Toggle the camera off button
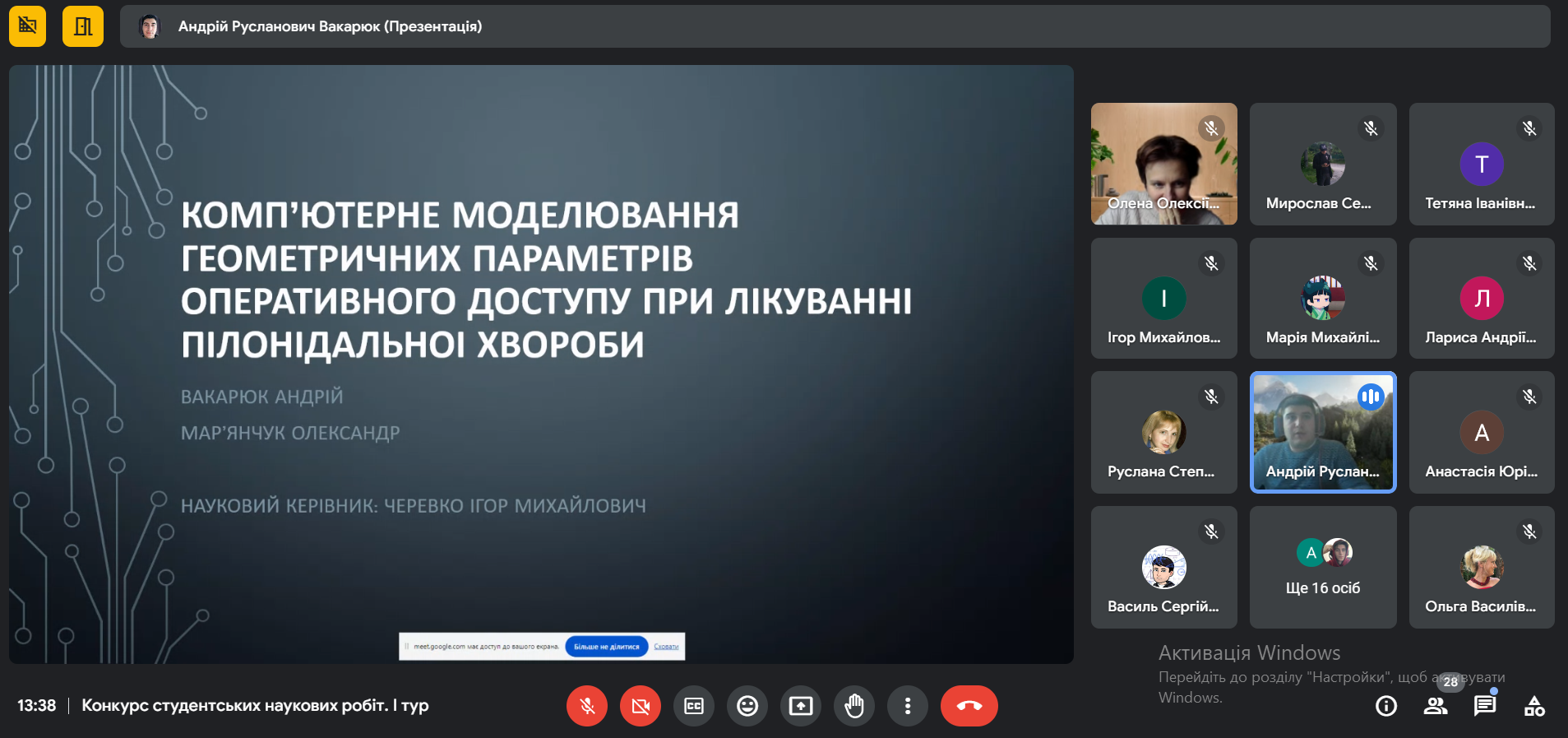Screen dimensions: 1568x738 [641, 706]
